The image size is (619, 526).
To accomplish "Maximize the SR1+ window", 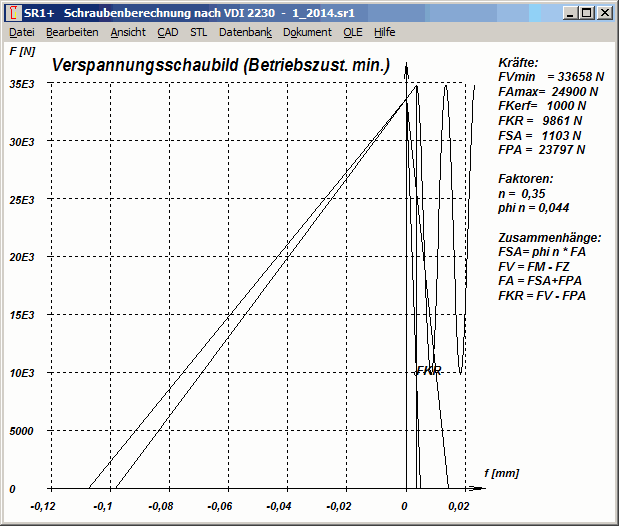I will 587,13.
